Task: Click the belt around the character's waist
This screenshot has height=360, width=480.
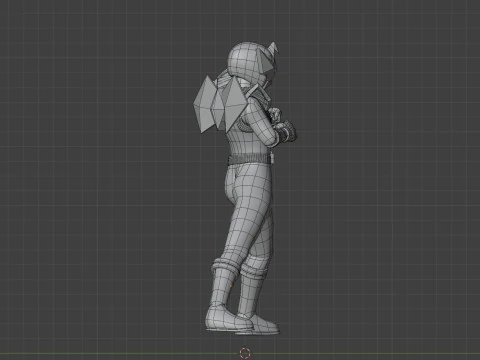Action: click(x=251, y=159)
